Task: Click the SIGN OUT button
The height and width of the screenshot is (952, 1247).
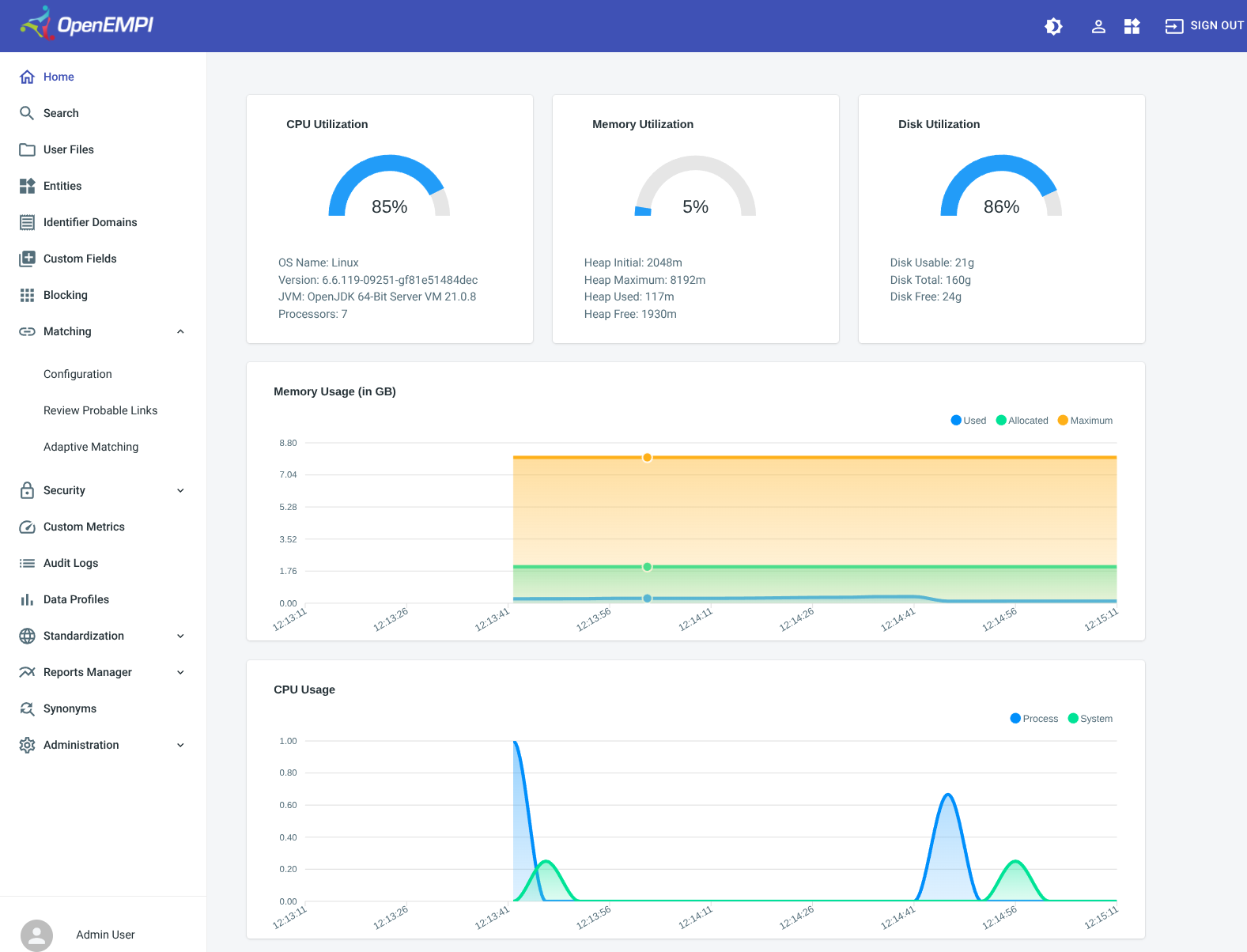Action: [1204, 26]
